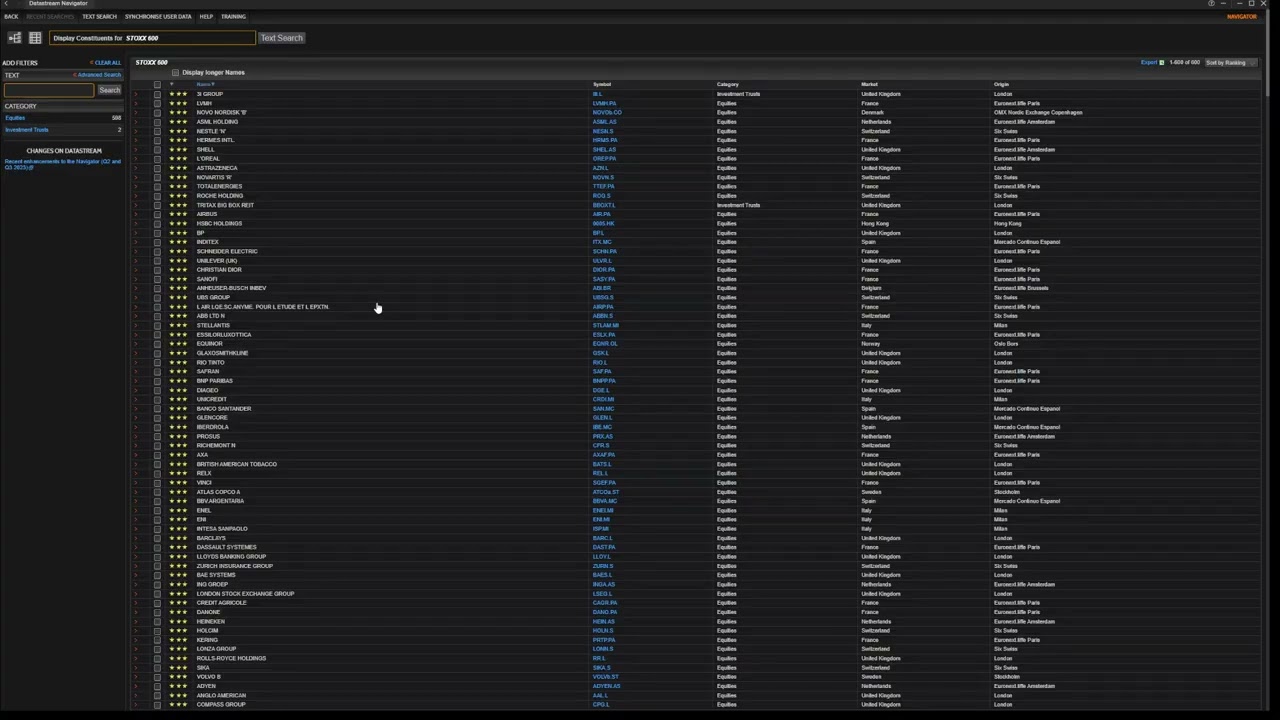Expand the NESTLE 'N' row arrow
1280x720 pixels.
point(136,131)
